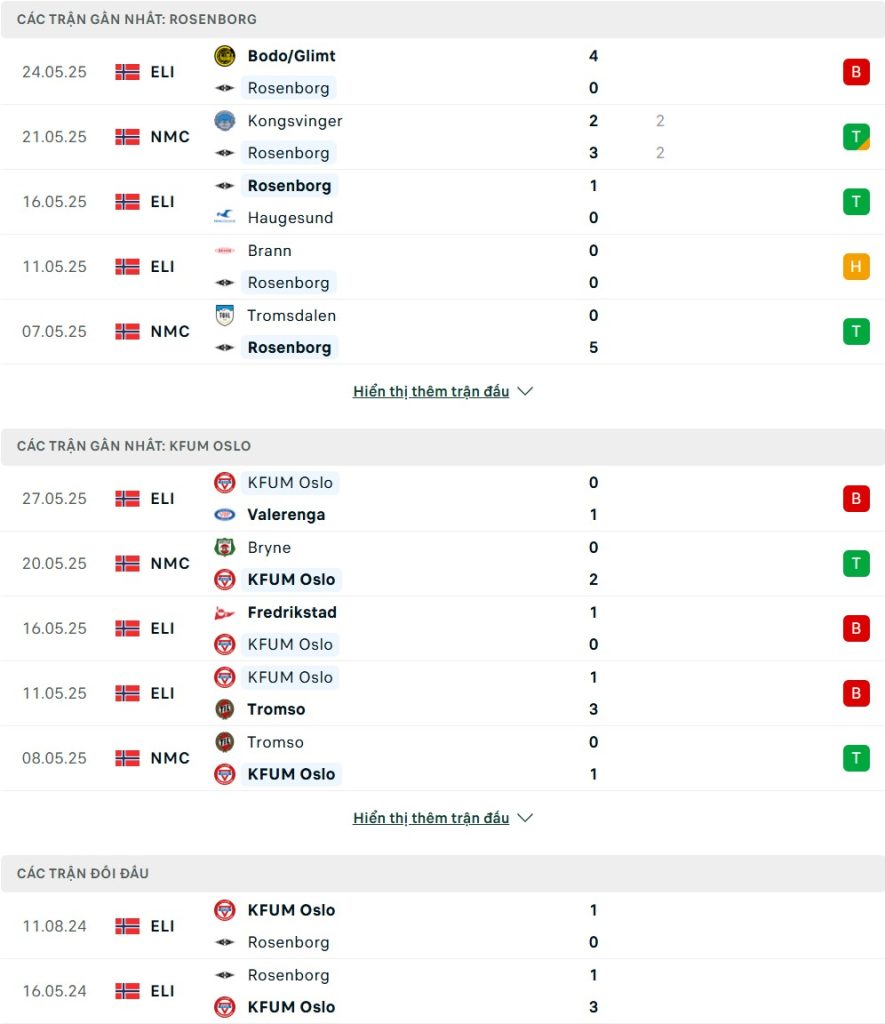Viewport: 885px width, 1024px height.
Task: Click the Tromsdalen club crest
Action: coord(225,315)
